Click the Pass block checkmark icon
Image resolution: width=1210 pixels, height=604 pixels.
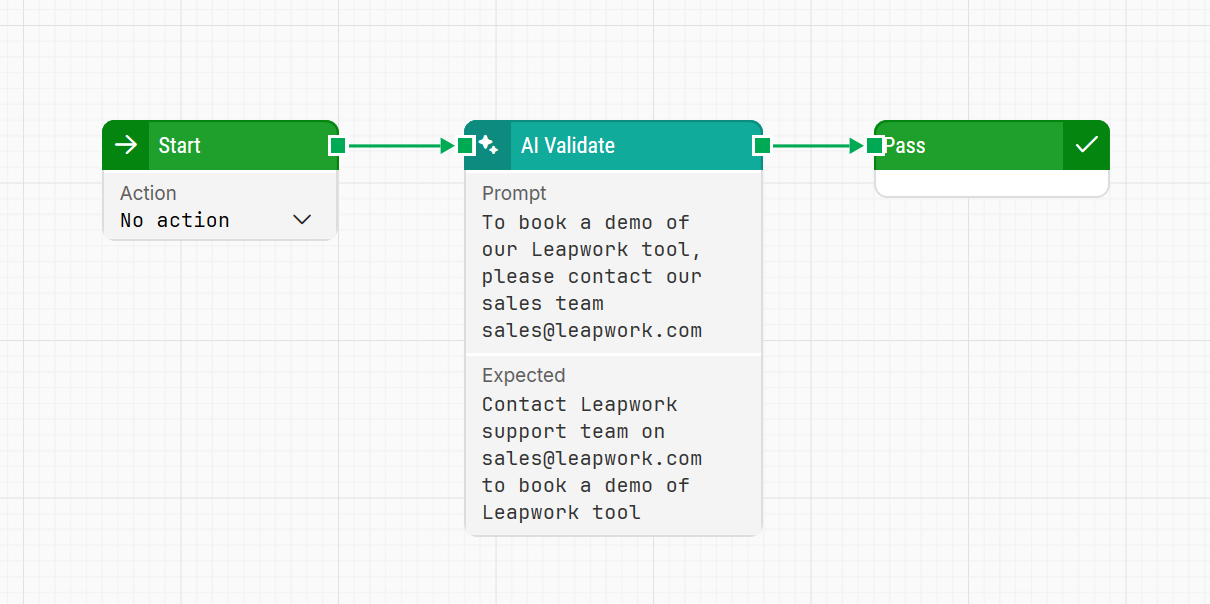1086,145
